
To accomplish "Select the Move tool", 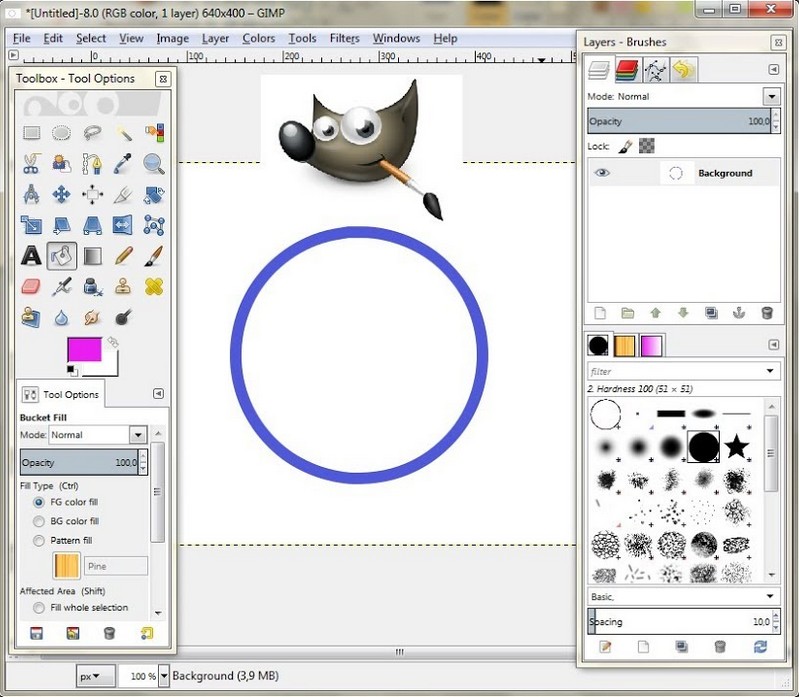I will pyautogui.click(x=62, y=195).
